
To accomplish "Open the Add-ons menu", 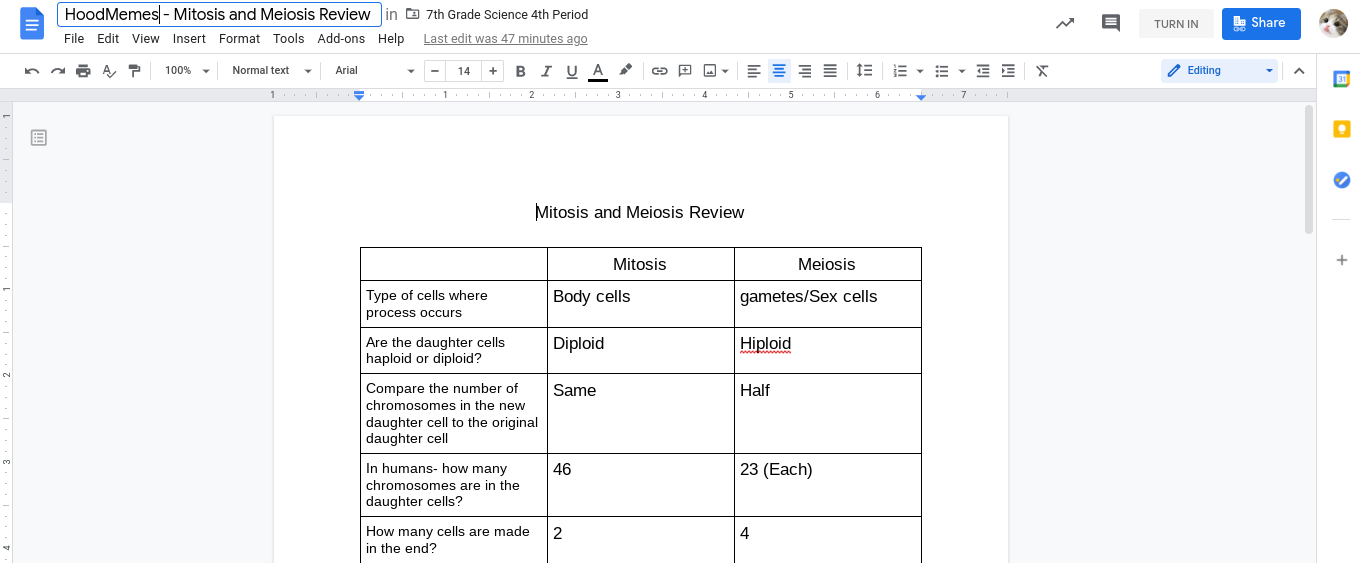I will click(341, 39).
